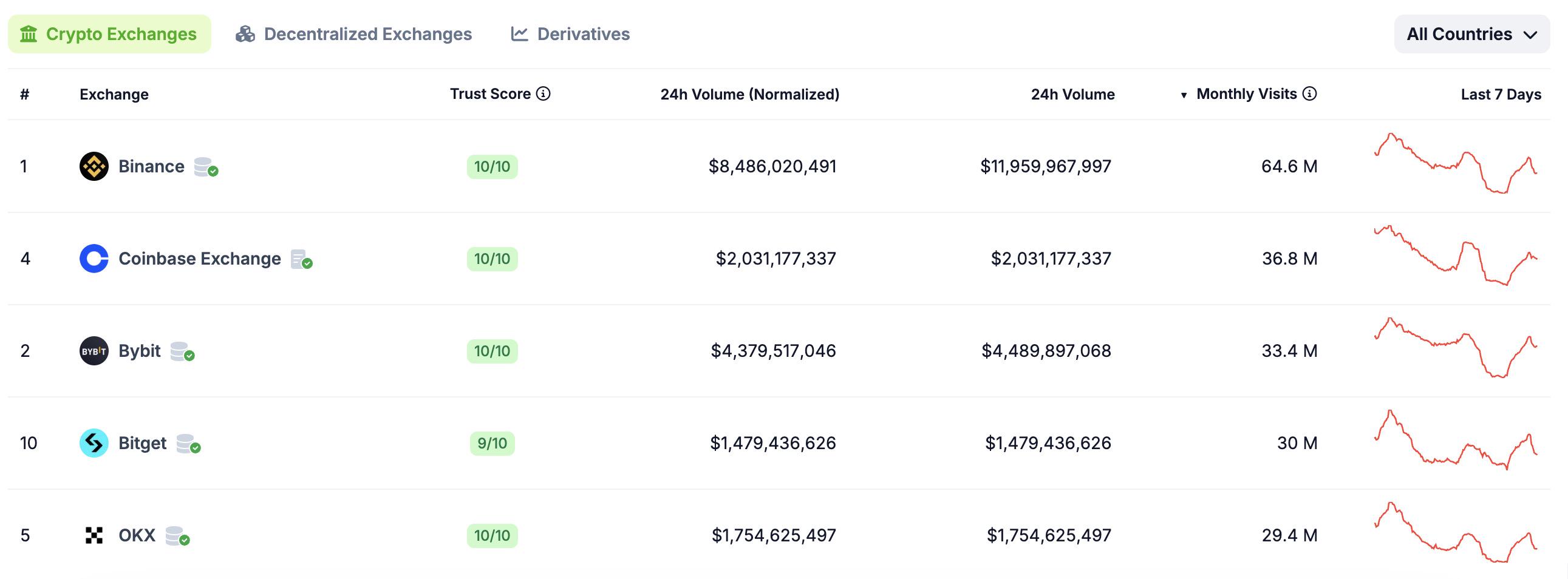This screenshot has height=579, width=1568.
Task: Open the Bybit exchange link
Action: point(140,351)
